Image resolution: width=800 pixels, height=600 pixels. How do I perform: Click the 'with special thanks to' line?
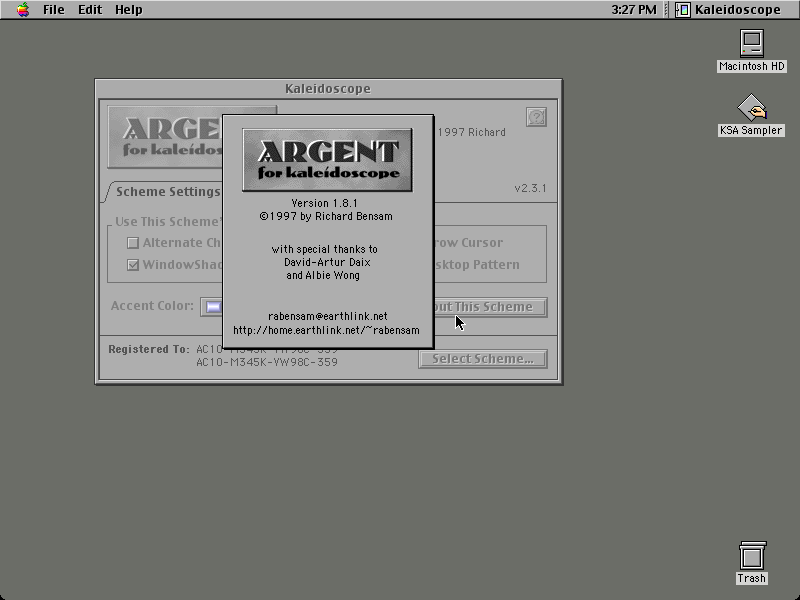[x=324, y=249]
